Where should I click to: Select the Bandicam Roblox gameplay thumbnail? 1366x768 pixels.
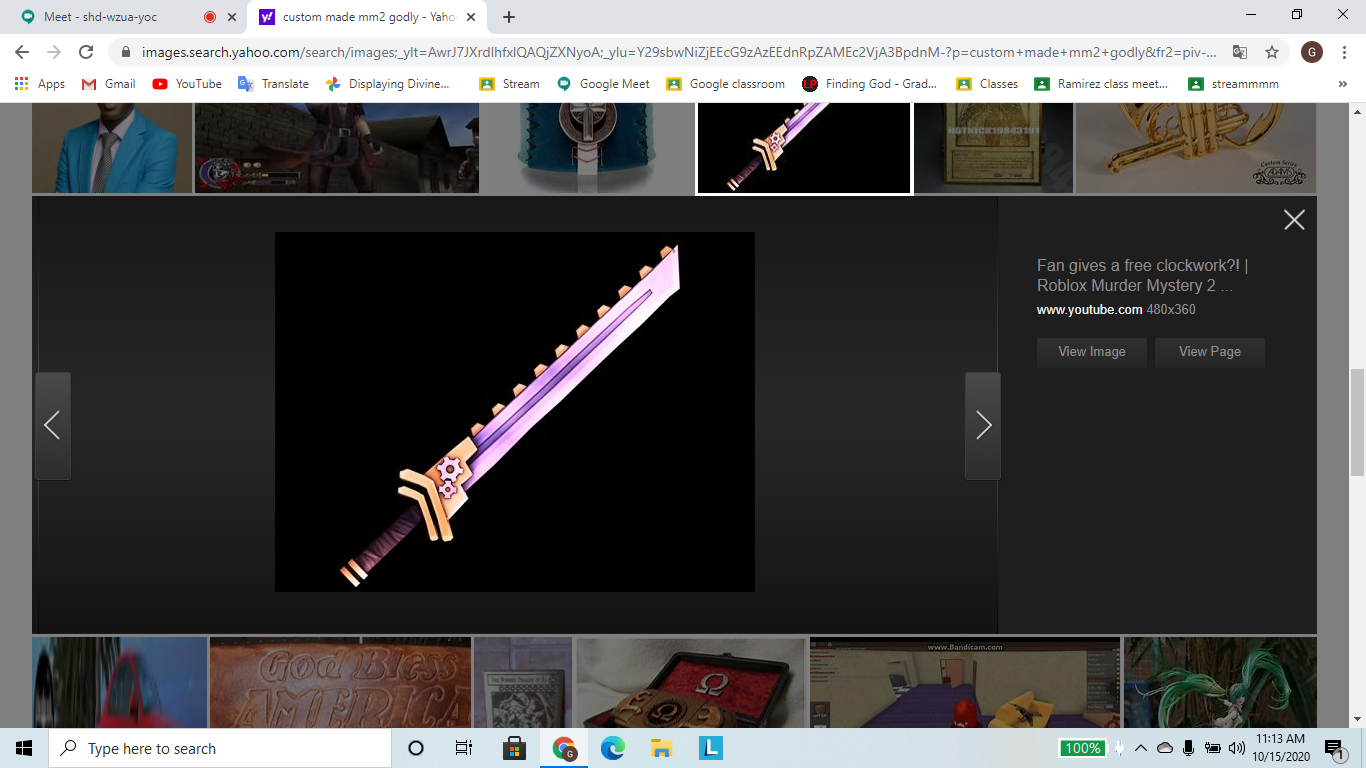point(965,682)
